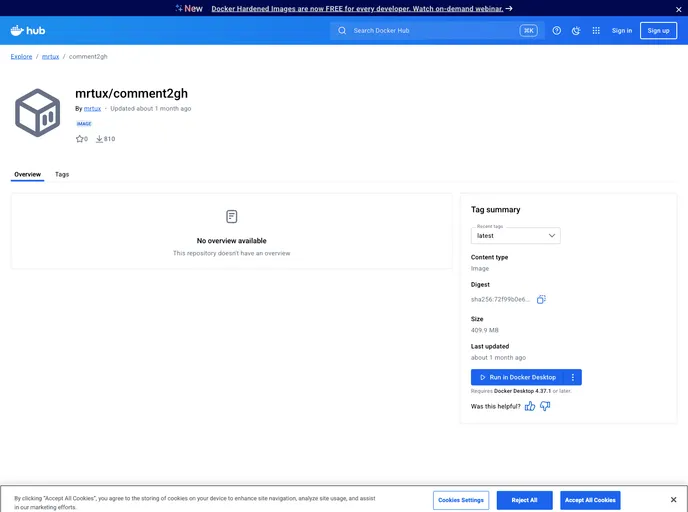Screen dimensions: 688x512
Task: Open the apps grid menu icon
Action: [x=596, y=31]
